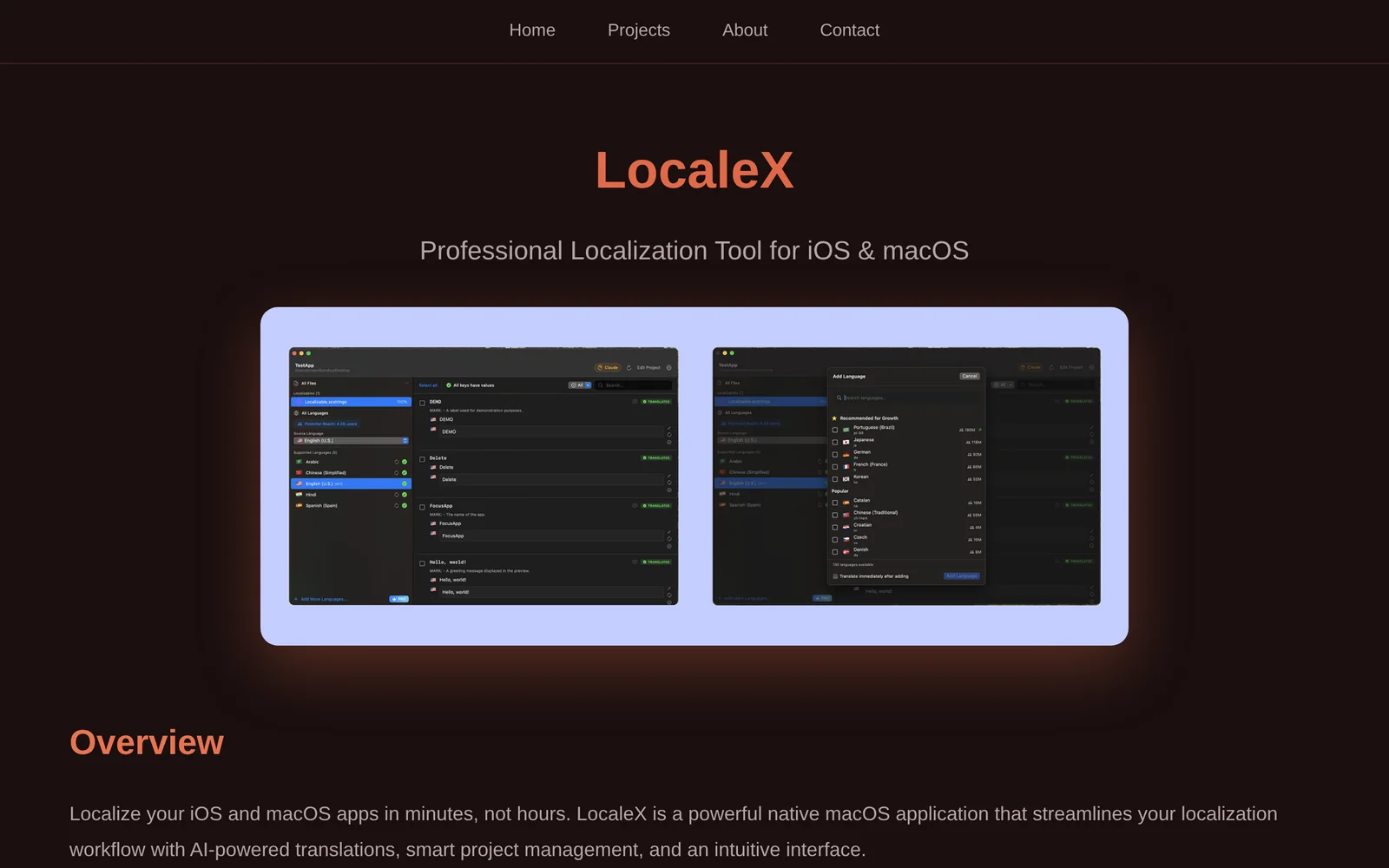1389x868 pixels.
Task: Click the green checkmark next to Arabic
Action: [405, 462]
